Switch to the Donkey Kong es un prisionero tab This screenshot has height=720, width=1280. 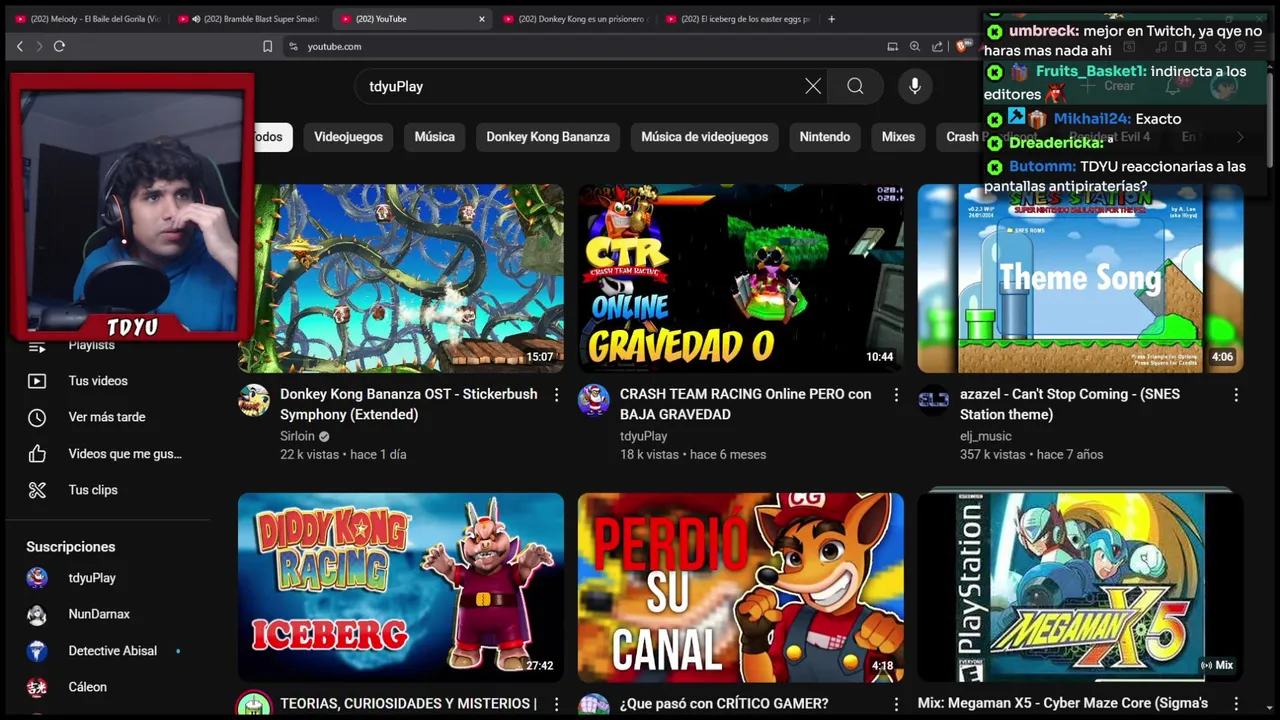click(x=576, y=19)
